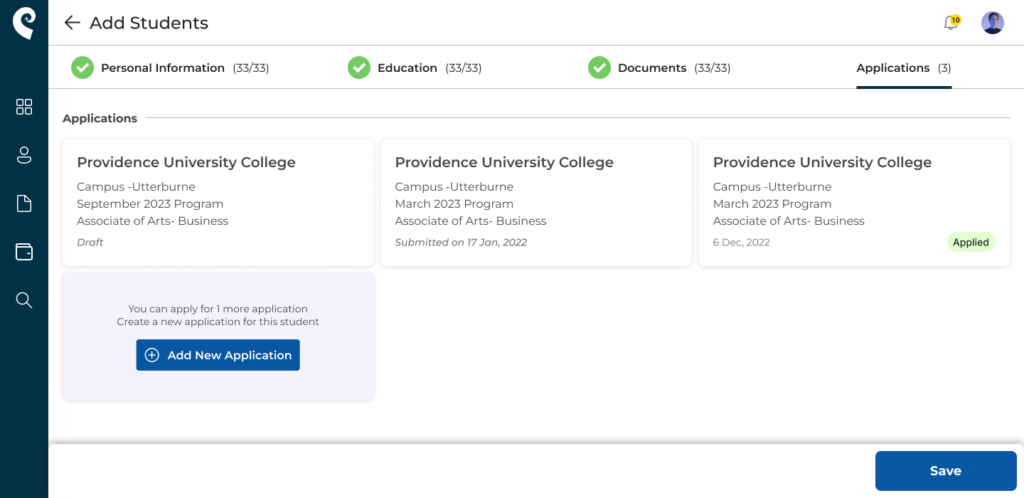1024x498 pixels.
Task: Open the Draft September 2023 application card
Action: pos(217,202)
